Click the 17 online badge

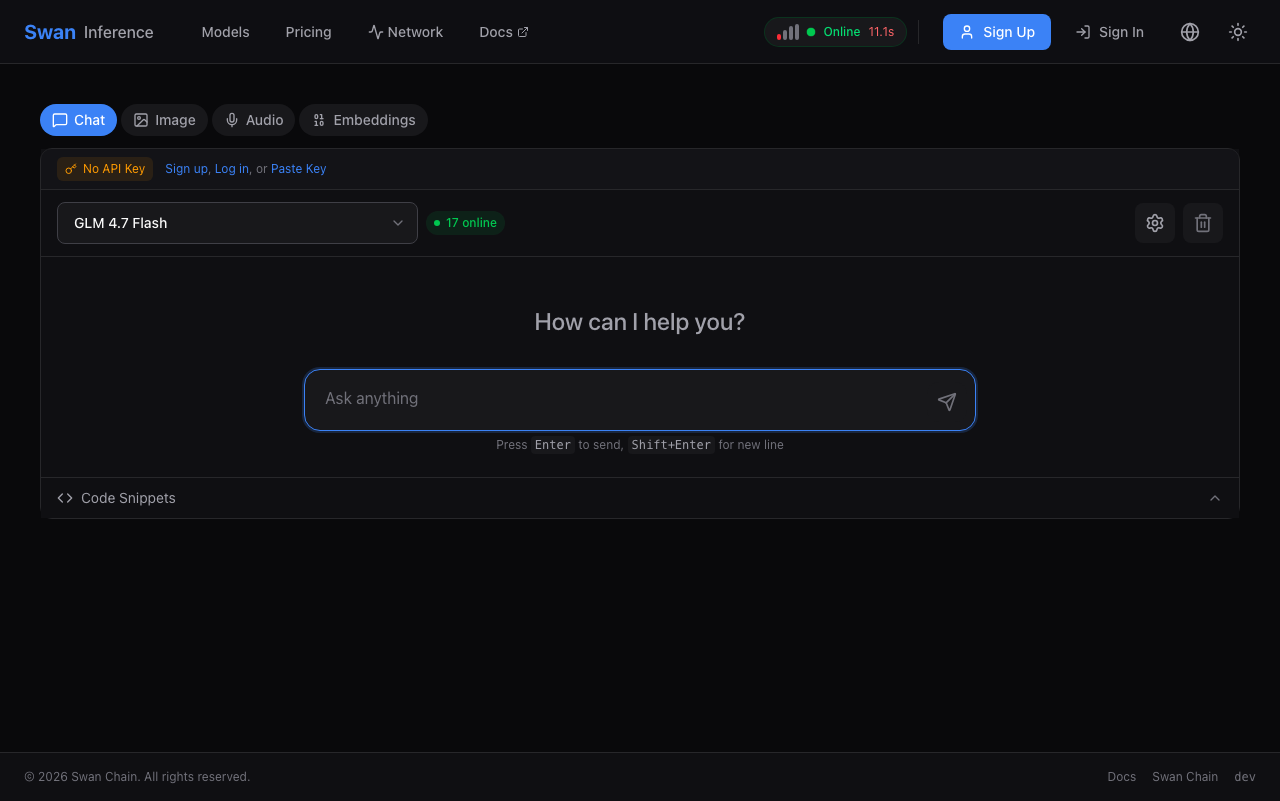[x=465, y=223]
